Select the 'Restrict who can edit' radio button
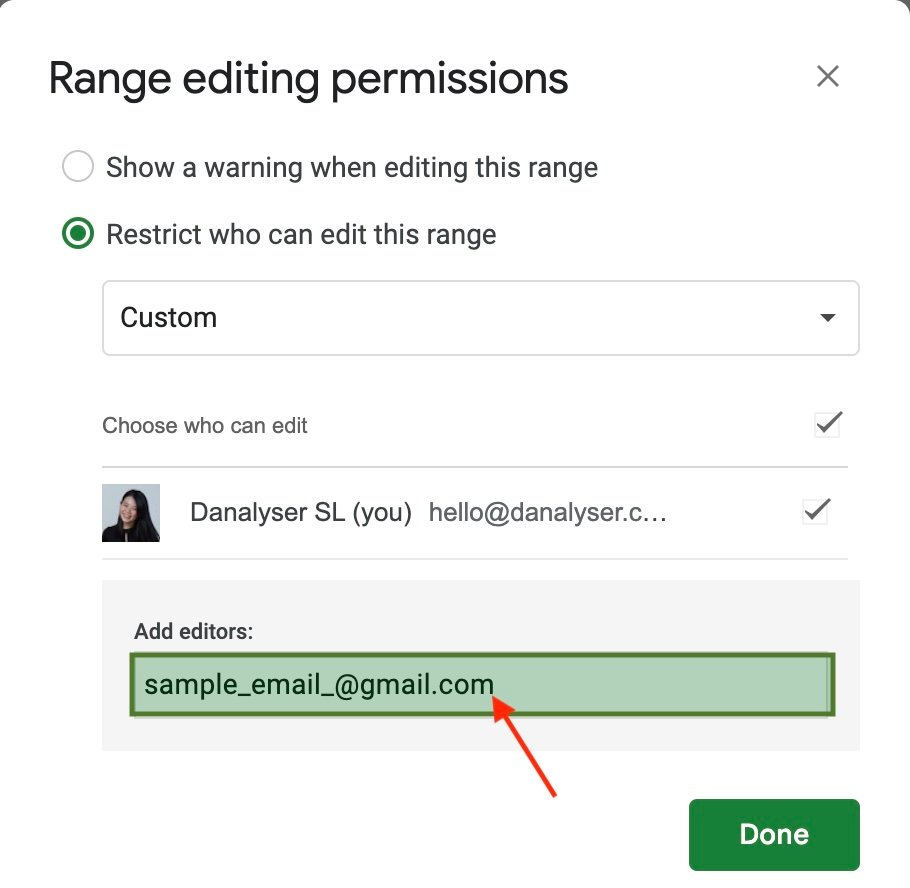 coord(78,235)
